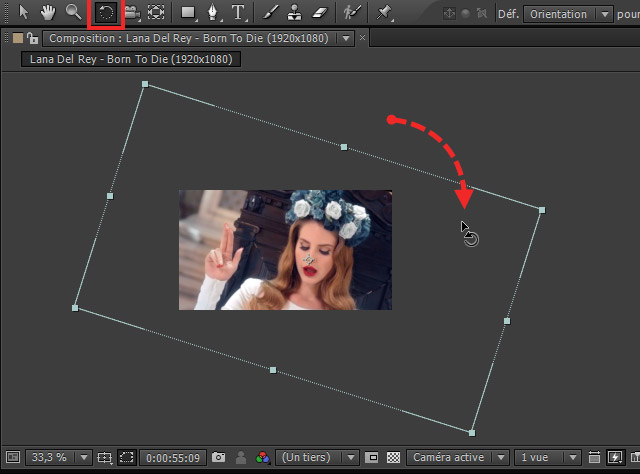The height and width of the screenshot is (474, 640).
Task: Click the bottom edge midpoint handle
Action: coord(273,370)
